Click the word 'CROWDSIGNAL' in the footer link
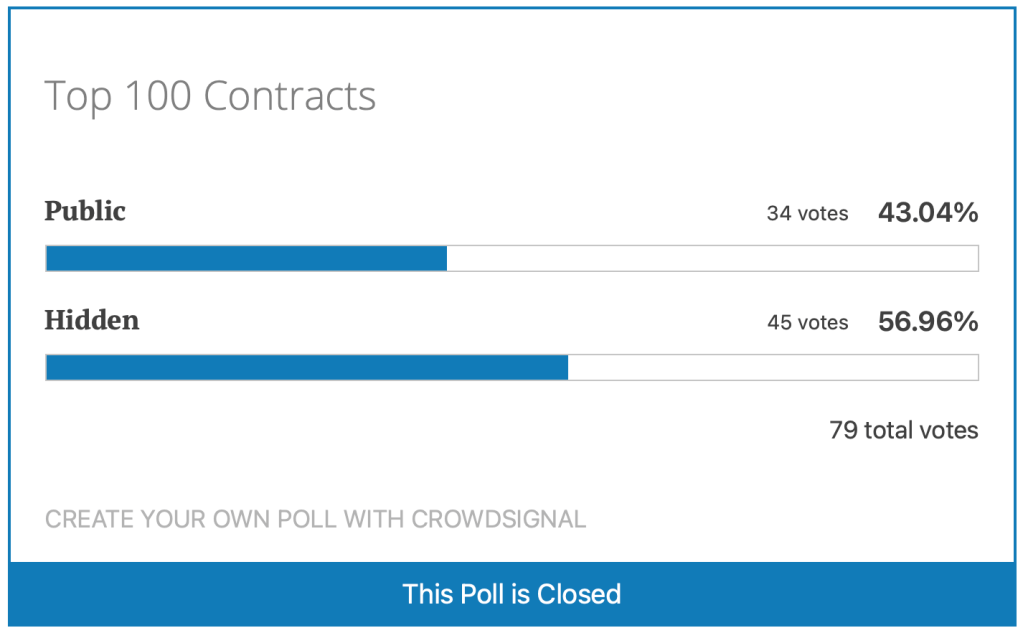The image size is (1023, 633). (499, 519)
